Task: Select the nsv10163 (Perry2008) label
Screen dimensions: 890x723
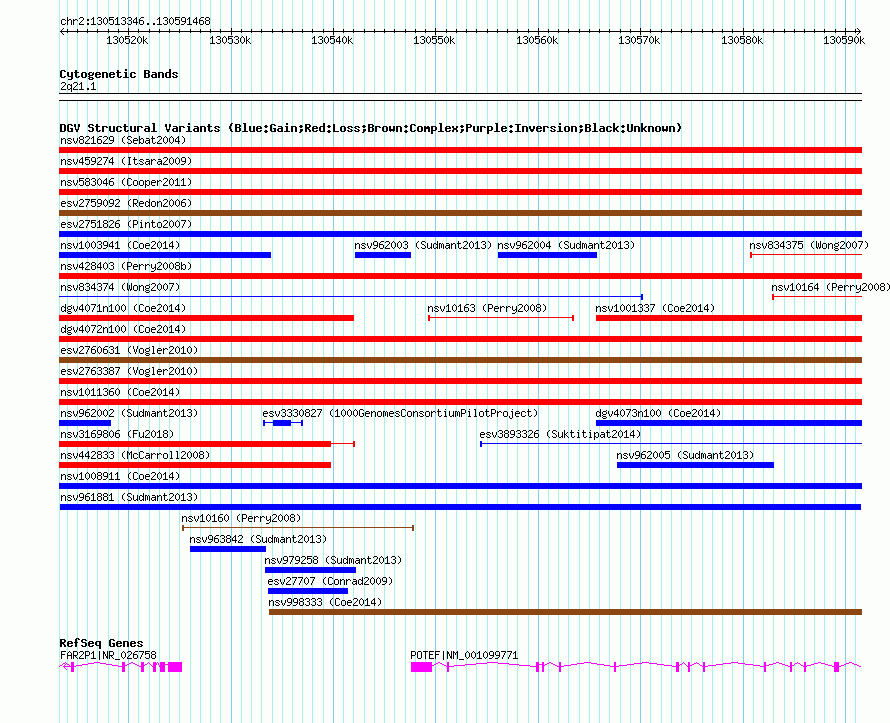Action: pyautogui.click(x=487, y=308)
